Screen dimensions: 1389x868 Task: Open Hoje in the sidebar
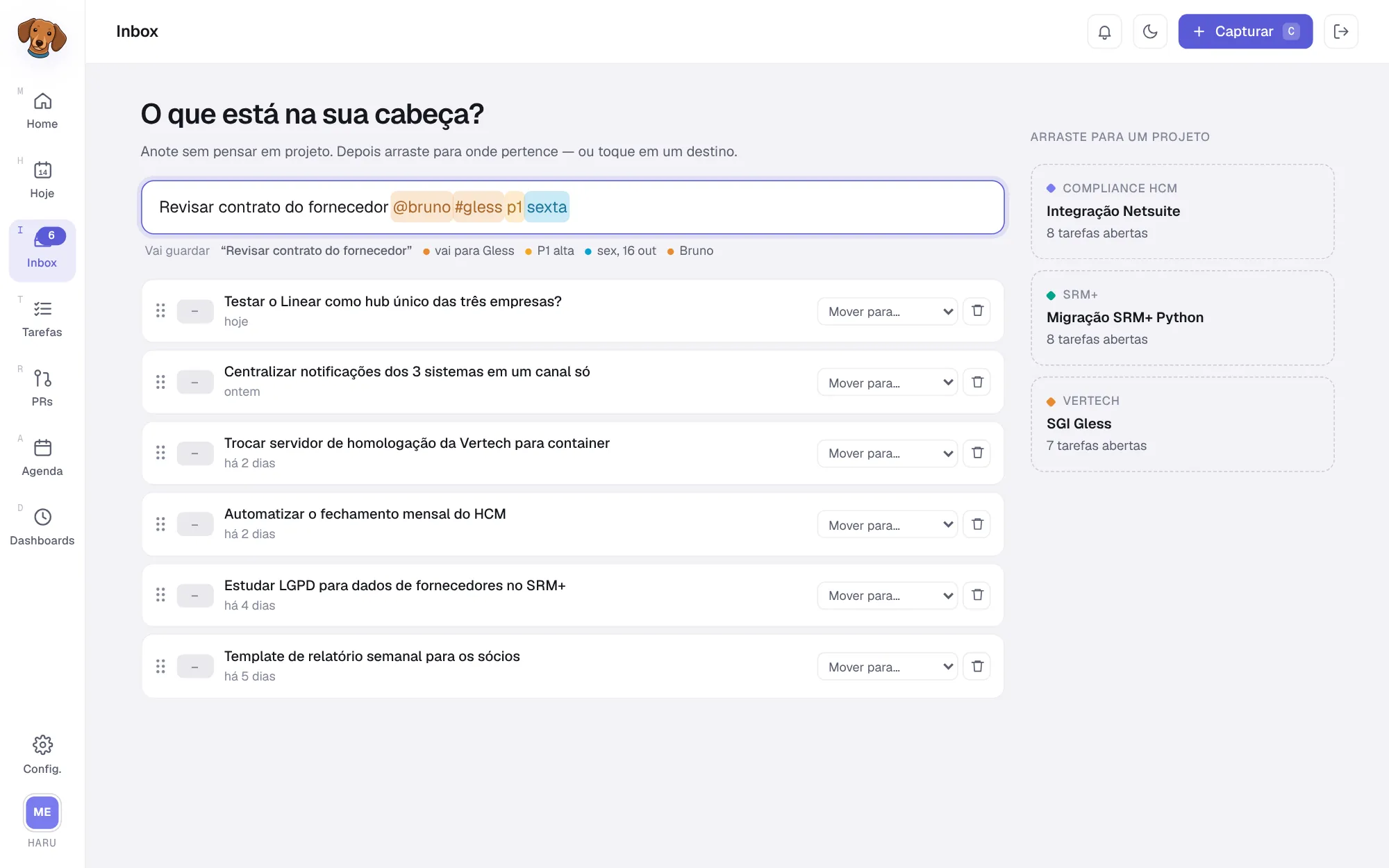(x=42, y=181)
